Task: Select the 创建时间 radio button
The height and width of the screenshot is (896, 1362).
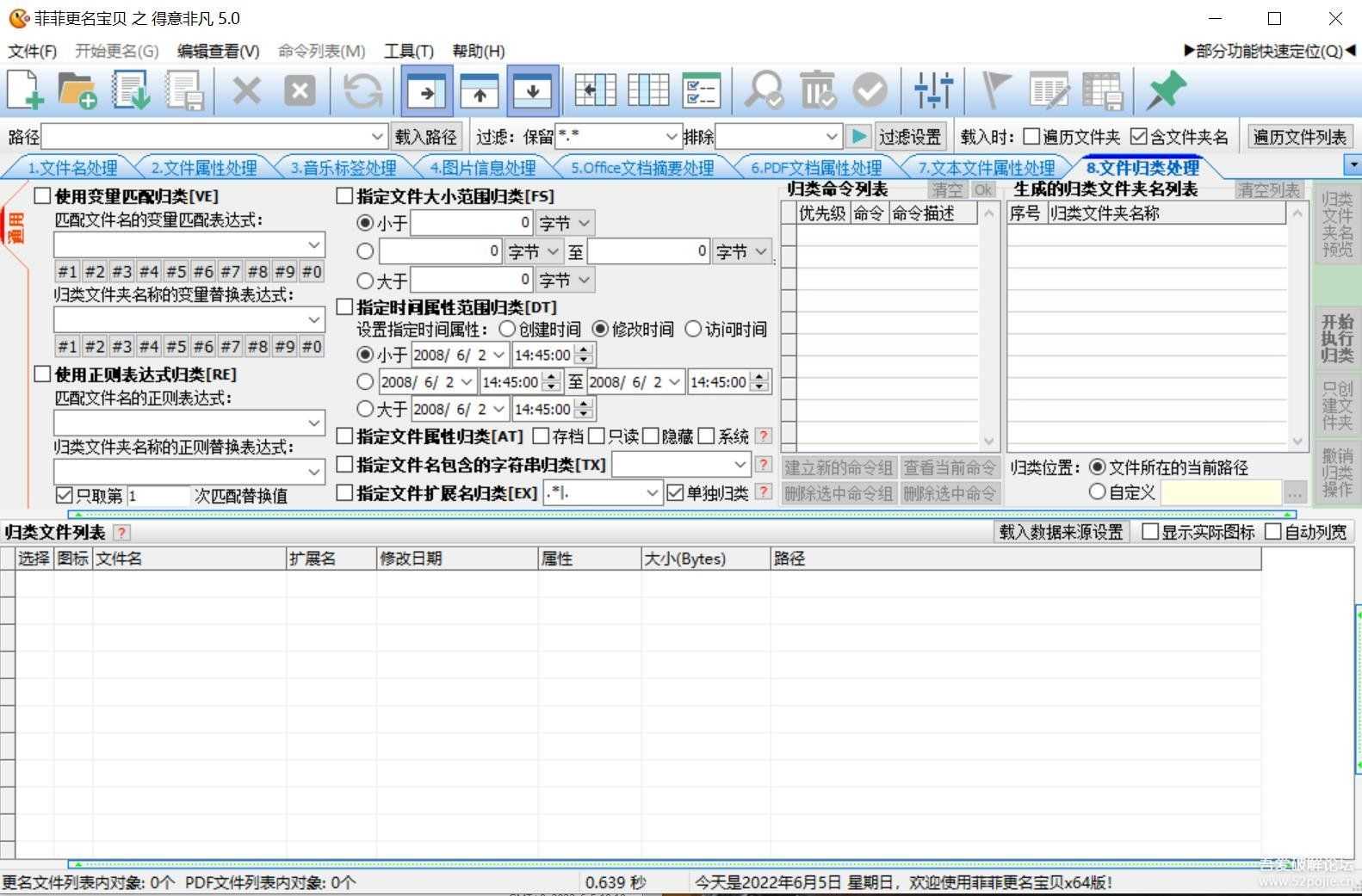Action: (x=507, y=329)
